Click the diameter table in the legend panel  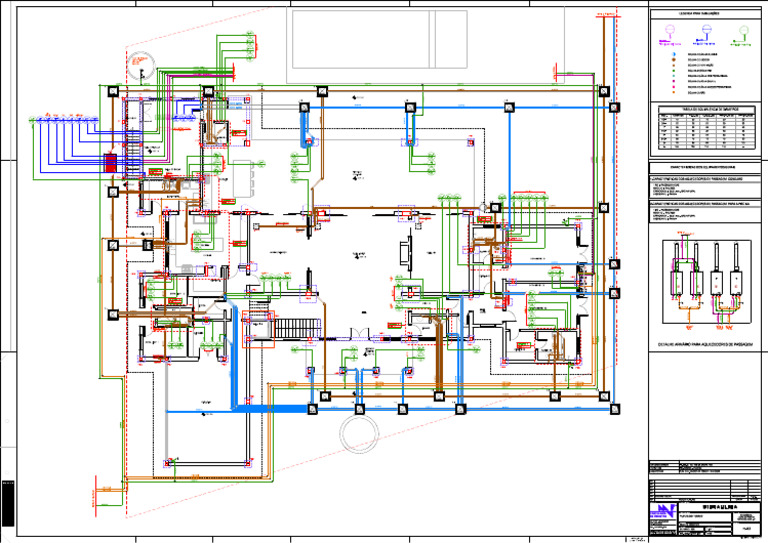pyautogui.click(x=706, y=128)
